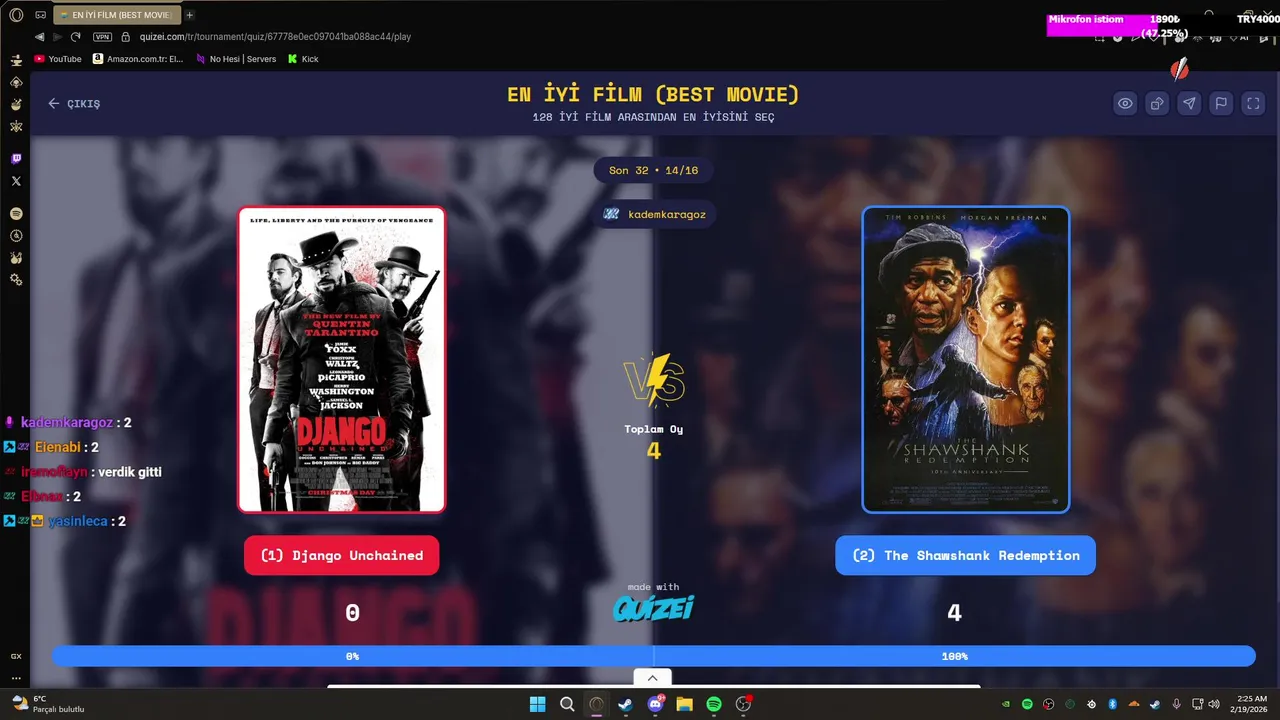Select the Shawshank Redemption poster
Screen dimensions: 1280x720
pyautogui.click(x=966, y=359)
